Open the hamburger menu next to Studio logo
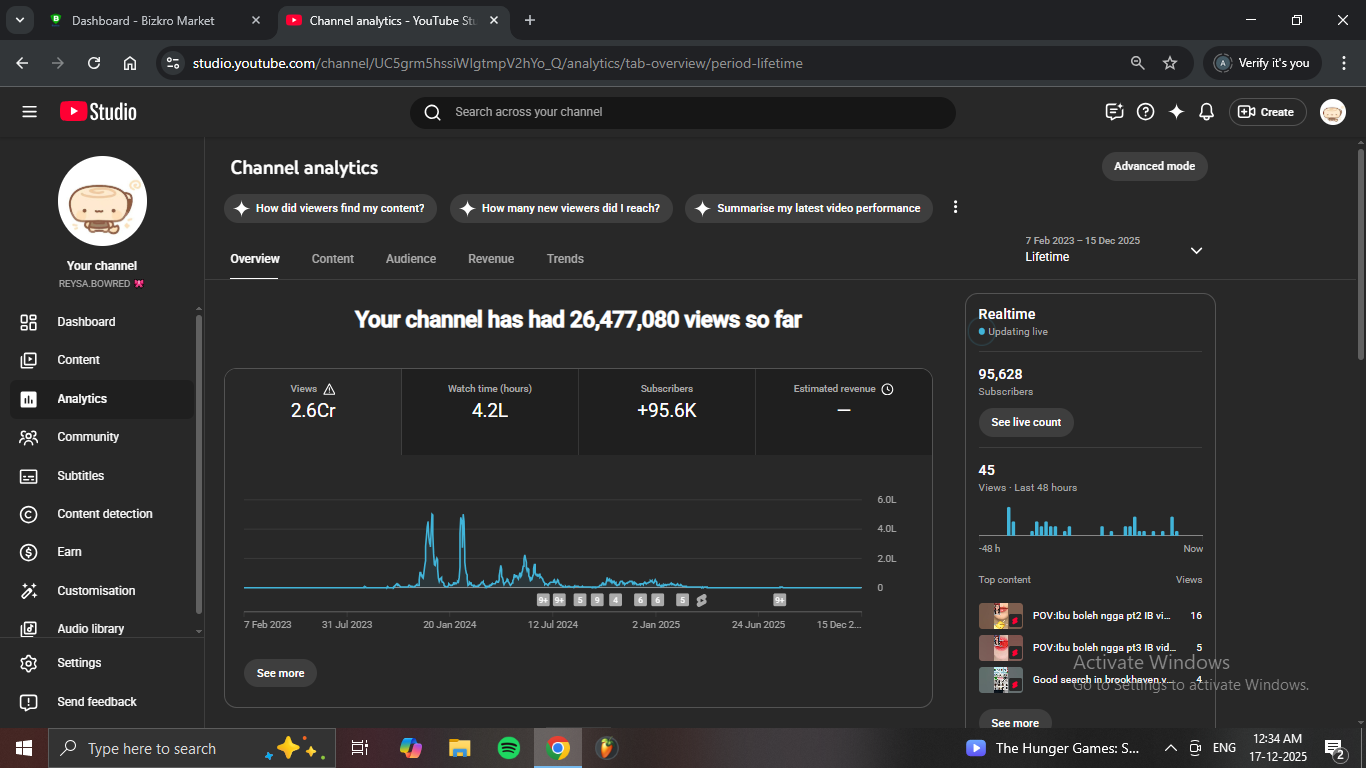 click(x=29, y=112)
